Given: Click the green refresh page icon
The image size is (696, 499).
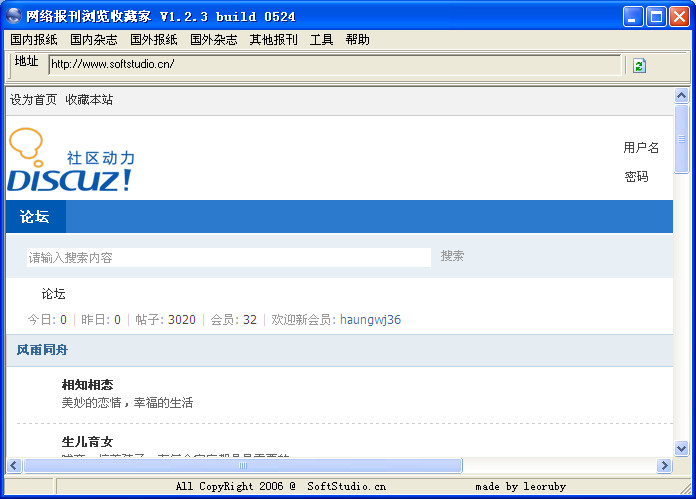Looking at the screenshot, I should 639,66.
